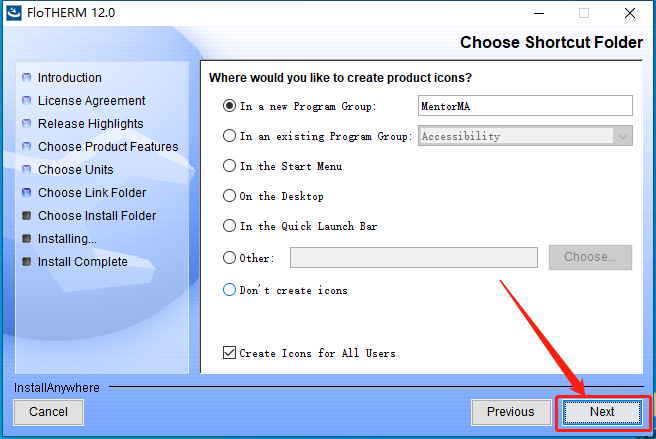The height and width of the screenshot is (439, 656).
Task: Choose 'In an existing Program Group' radio button
Action: [229, 136]
